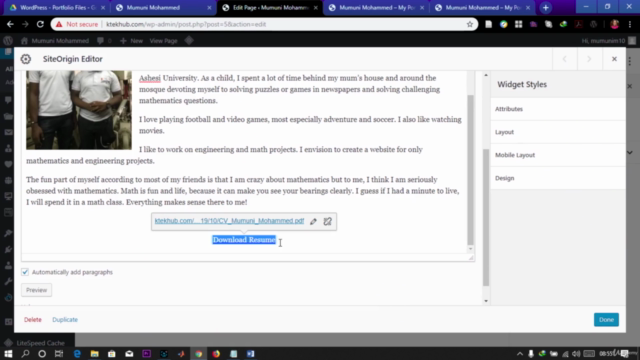This screenshot has height=360, width=640.
Task: Open Chrome profile avatar
Action: (614, 24)
